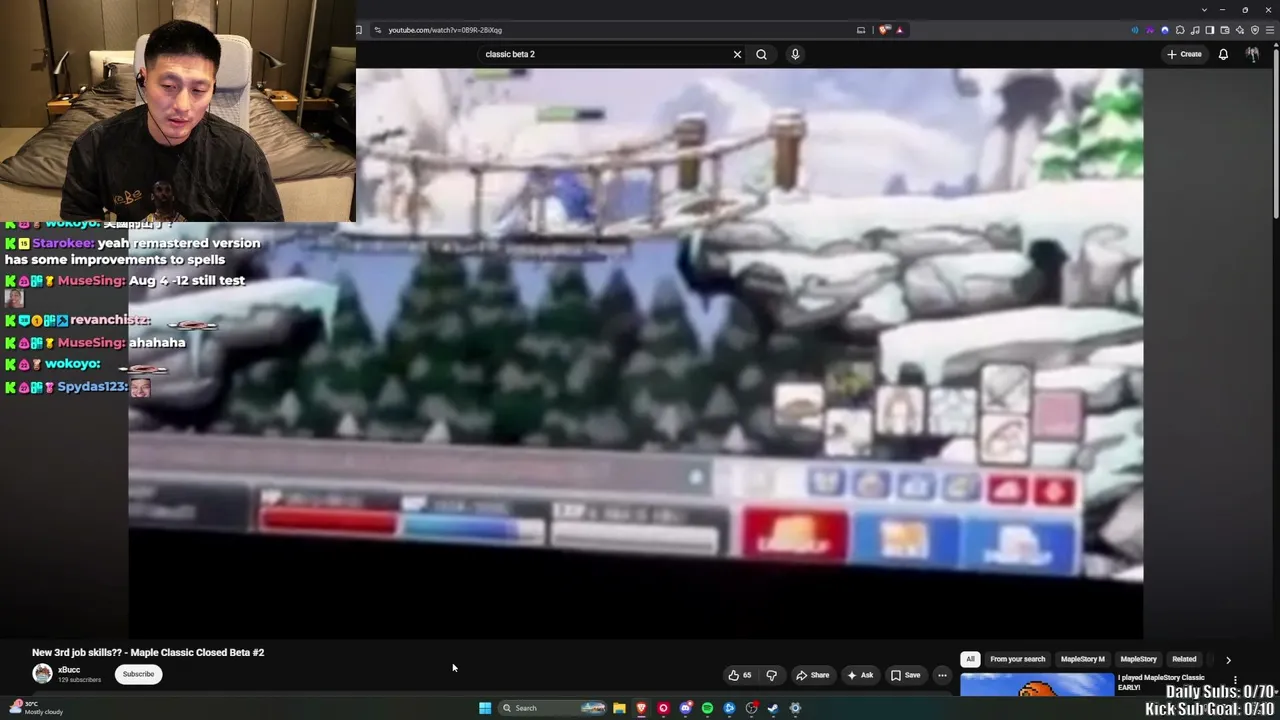Like the video with thumbs up

pos(740,675)
